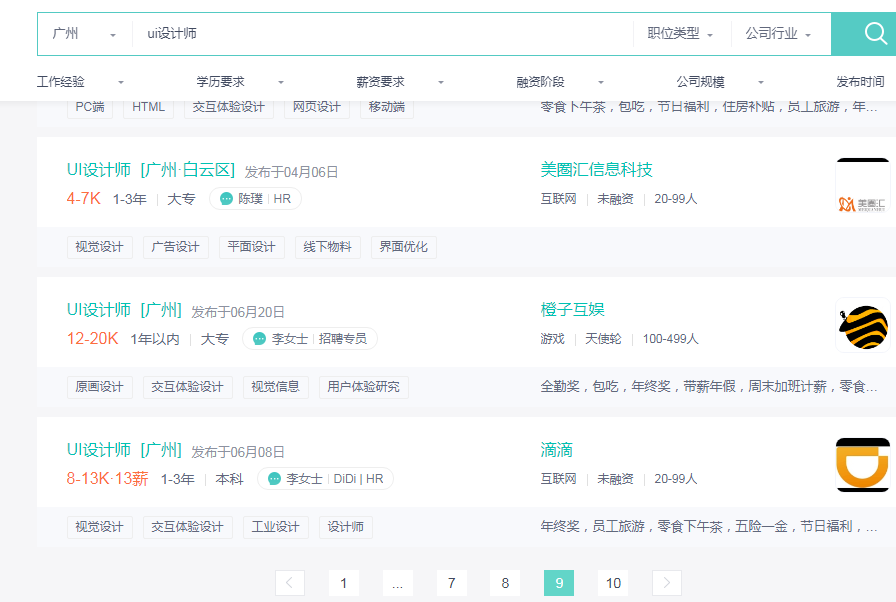This screenshot has width=896, height=602.
Task: Click the 滴滴 orange bowl logo
Action: 864,464
